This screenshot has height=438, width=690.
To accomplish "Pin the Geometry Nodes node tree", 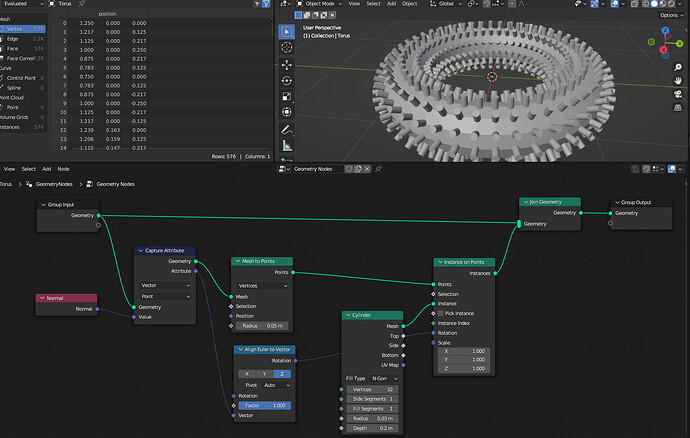I will pyautogui.click(x=378, y=169).
